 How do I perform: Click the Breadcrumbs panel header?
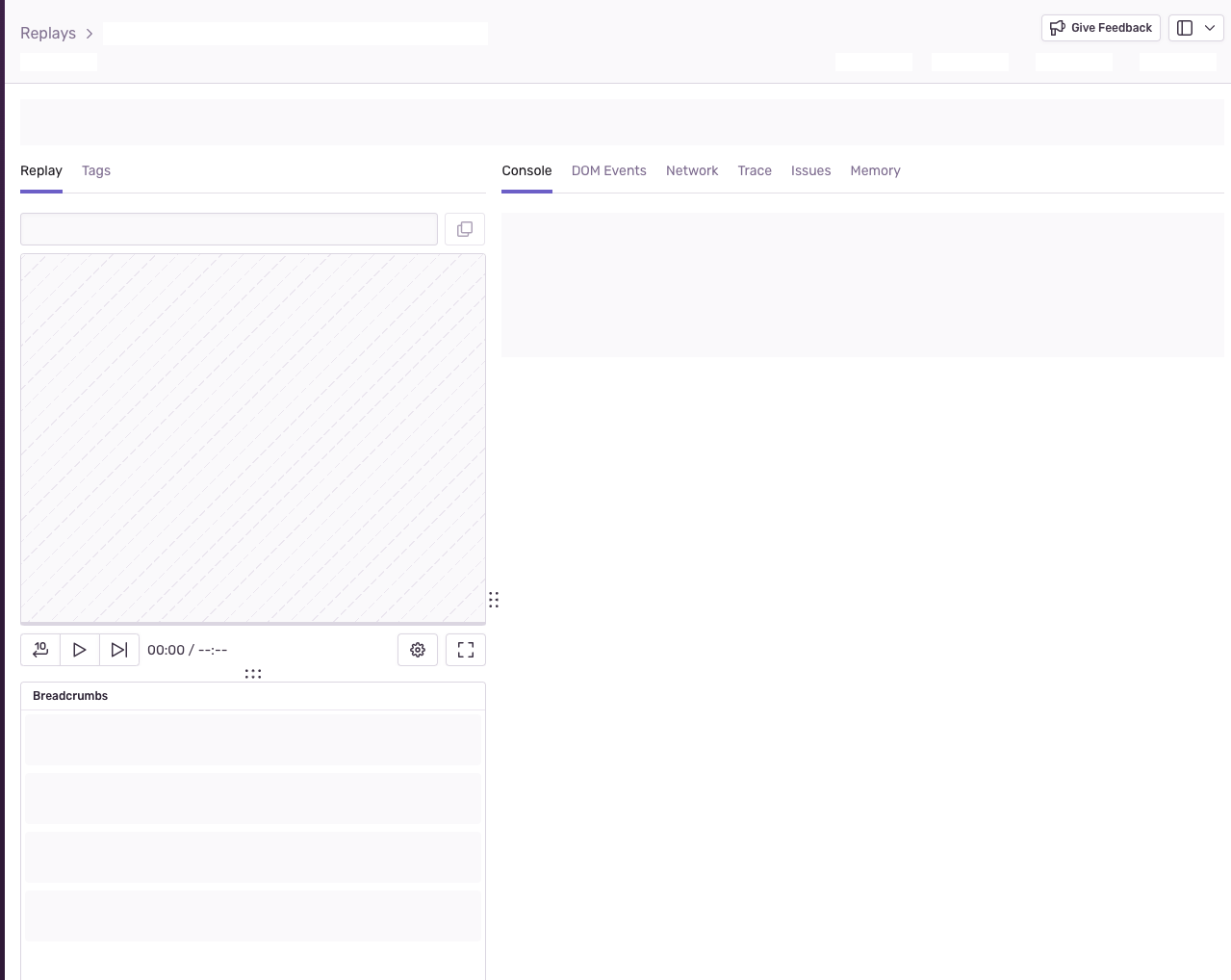[253, 696]
